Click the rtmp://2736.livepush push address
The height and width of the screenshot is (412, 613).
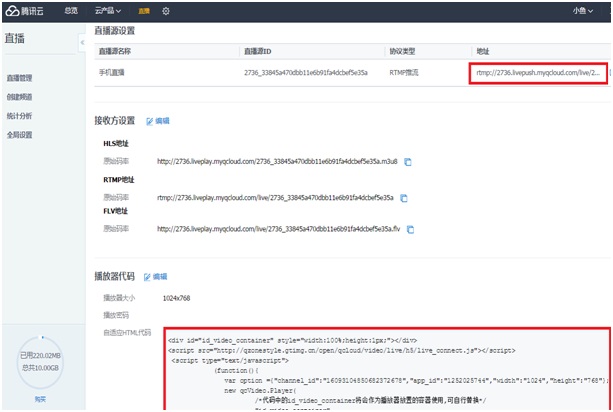click(x=538, y=73)
